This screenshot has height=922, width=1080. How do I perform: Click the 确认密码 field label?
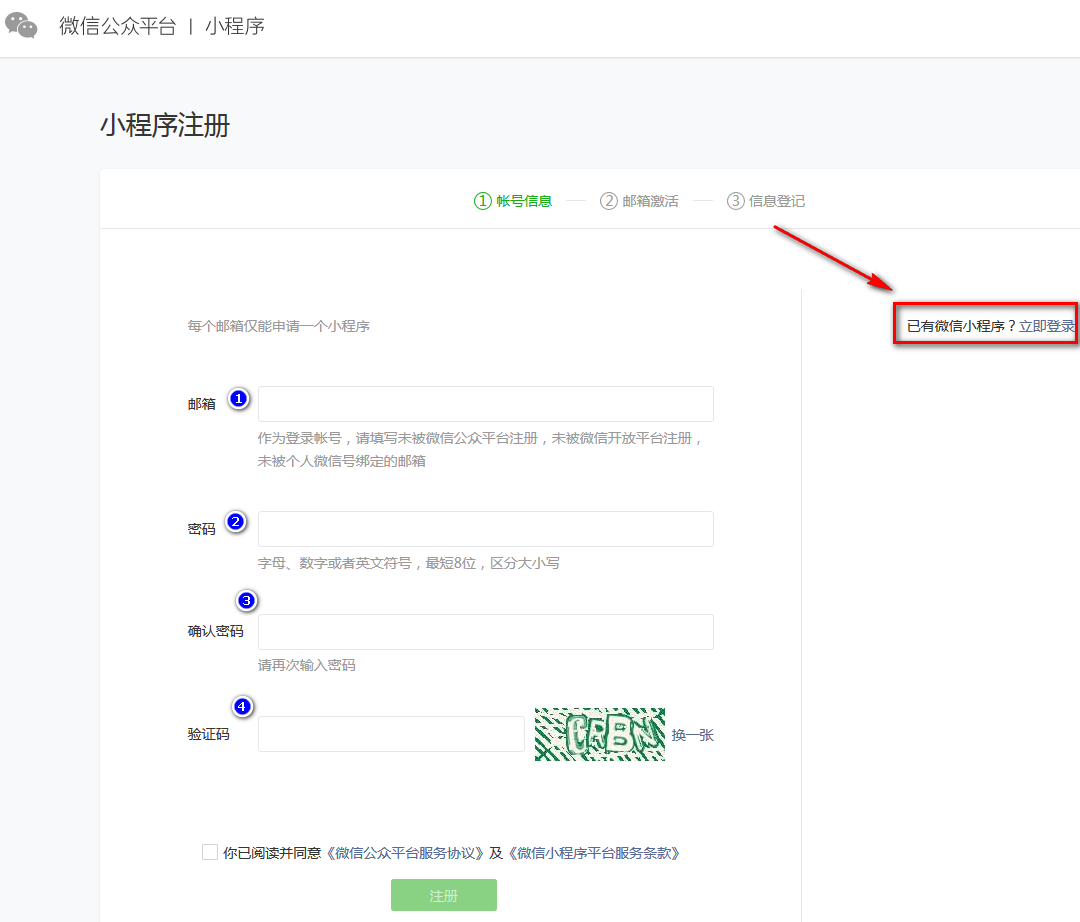(x=216, y=631)
